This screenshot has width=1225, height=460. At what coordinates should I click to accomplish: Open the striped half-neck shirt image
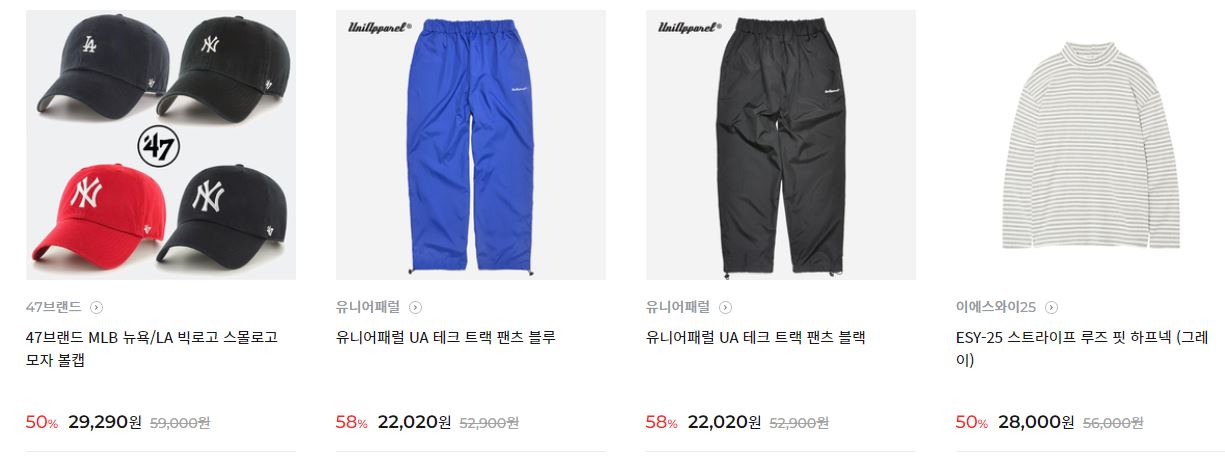click(x=1090, y=145)
